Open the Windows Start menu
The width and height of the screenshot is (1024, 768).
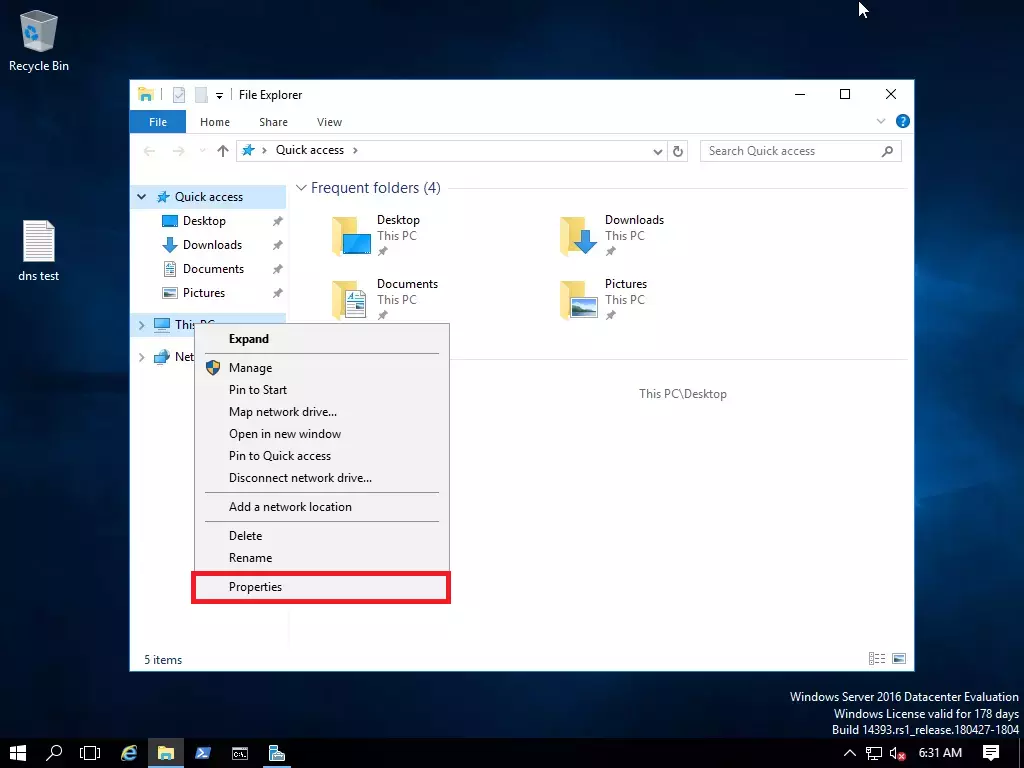click(18, 753)
